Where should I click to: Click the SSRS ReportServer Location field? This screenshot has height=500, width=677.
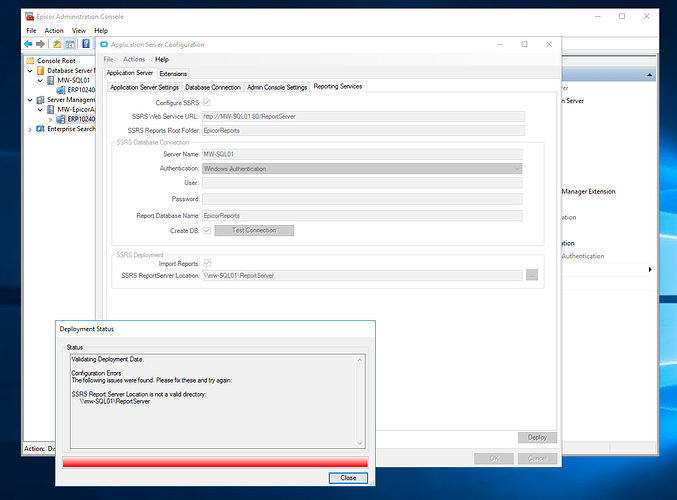[x=362, y=275]
